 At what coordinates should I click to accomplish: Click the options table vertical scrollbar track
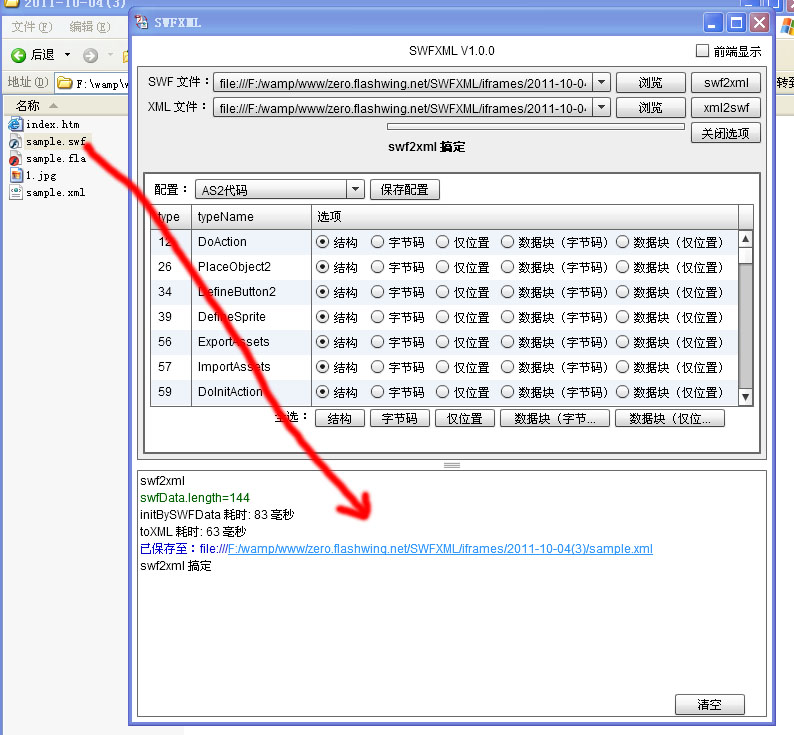click(745, 326)
